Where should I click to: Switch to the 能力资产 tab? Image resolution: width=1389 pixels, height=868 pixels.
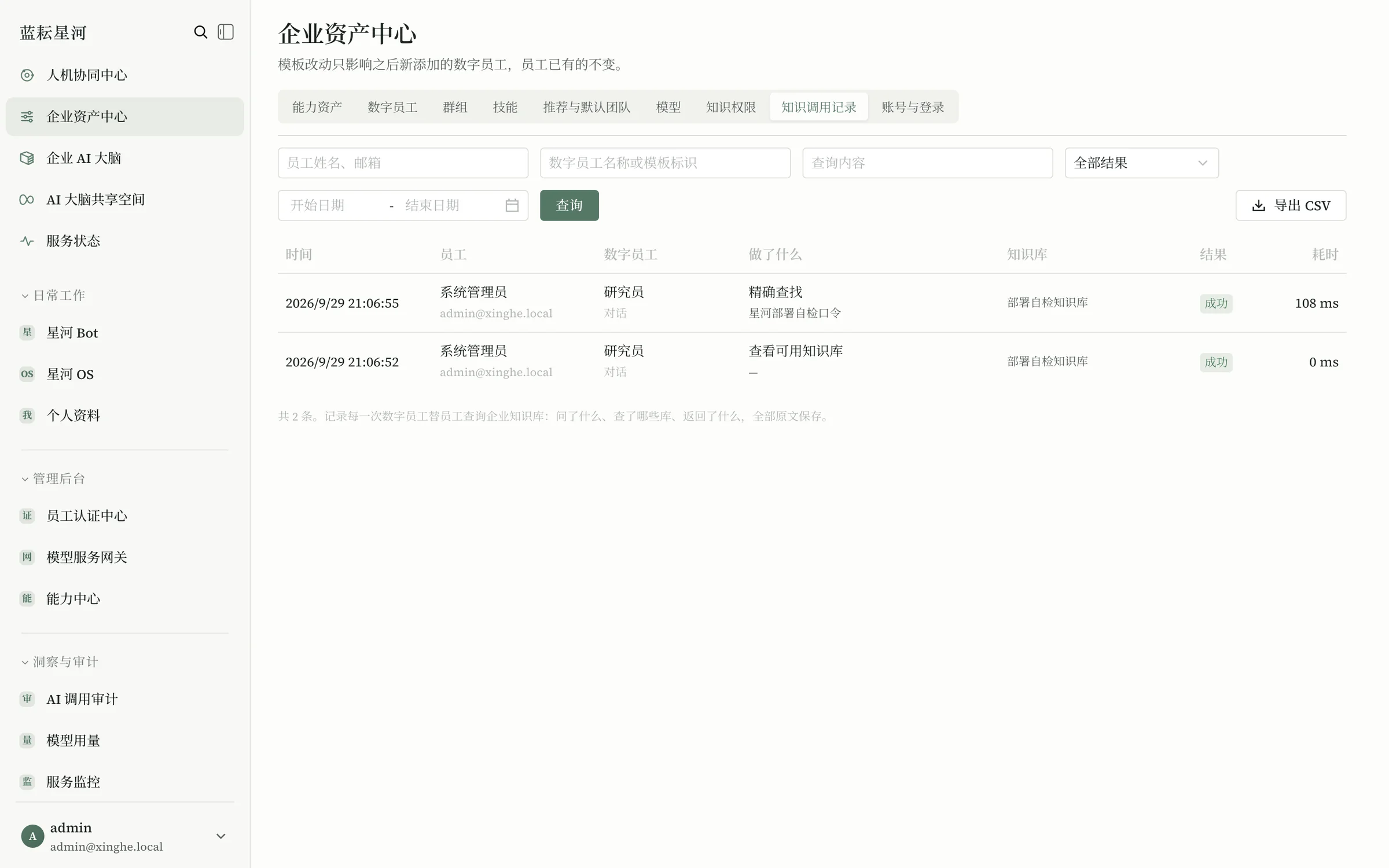point(317,107)
